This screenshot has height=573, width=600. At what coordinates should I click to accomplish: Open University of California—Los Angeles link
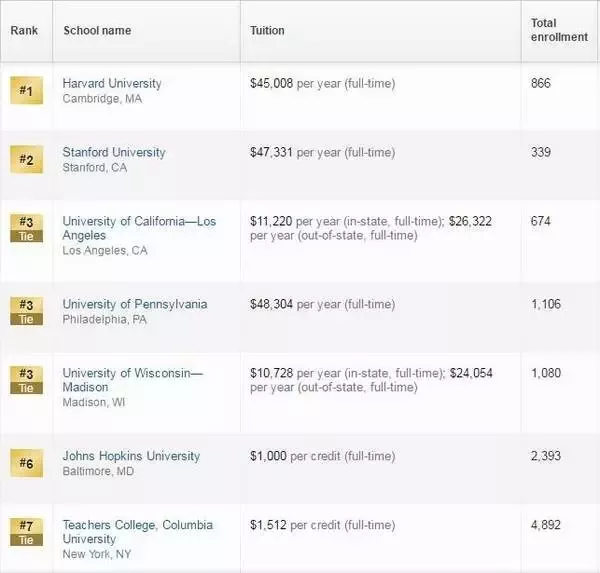(x=139, y=228)
